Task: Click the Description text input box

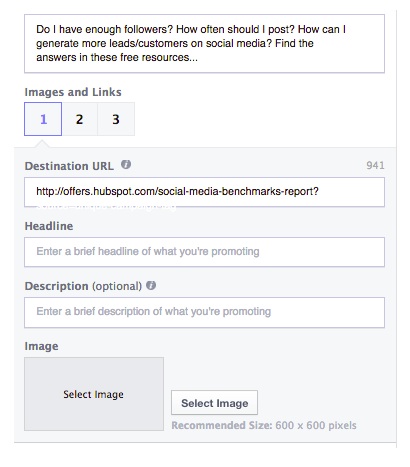Action: click(x=204, y=312)
